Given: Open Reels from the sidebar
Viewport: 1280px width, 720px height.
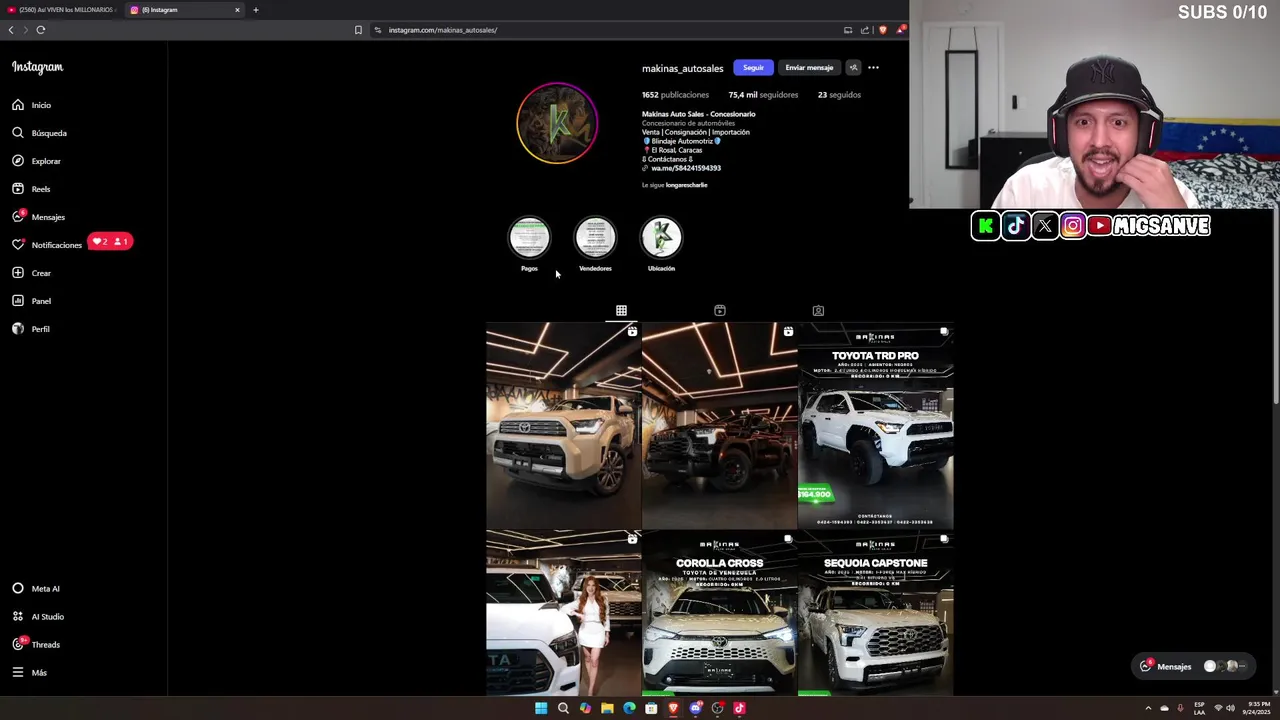Looking at the screenshot, I should click(31, 189).
